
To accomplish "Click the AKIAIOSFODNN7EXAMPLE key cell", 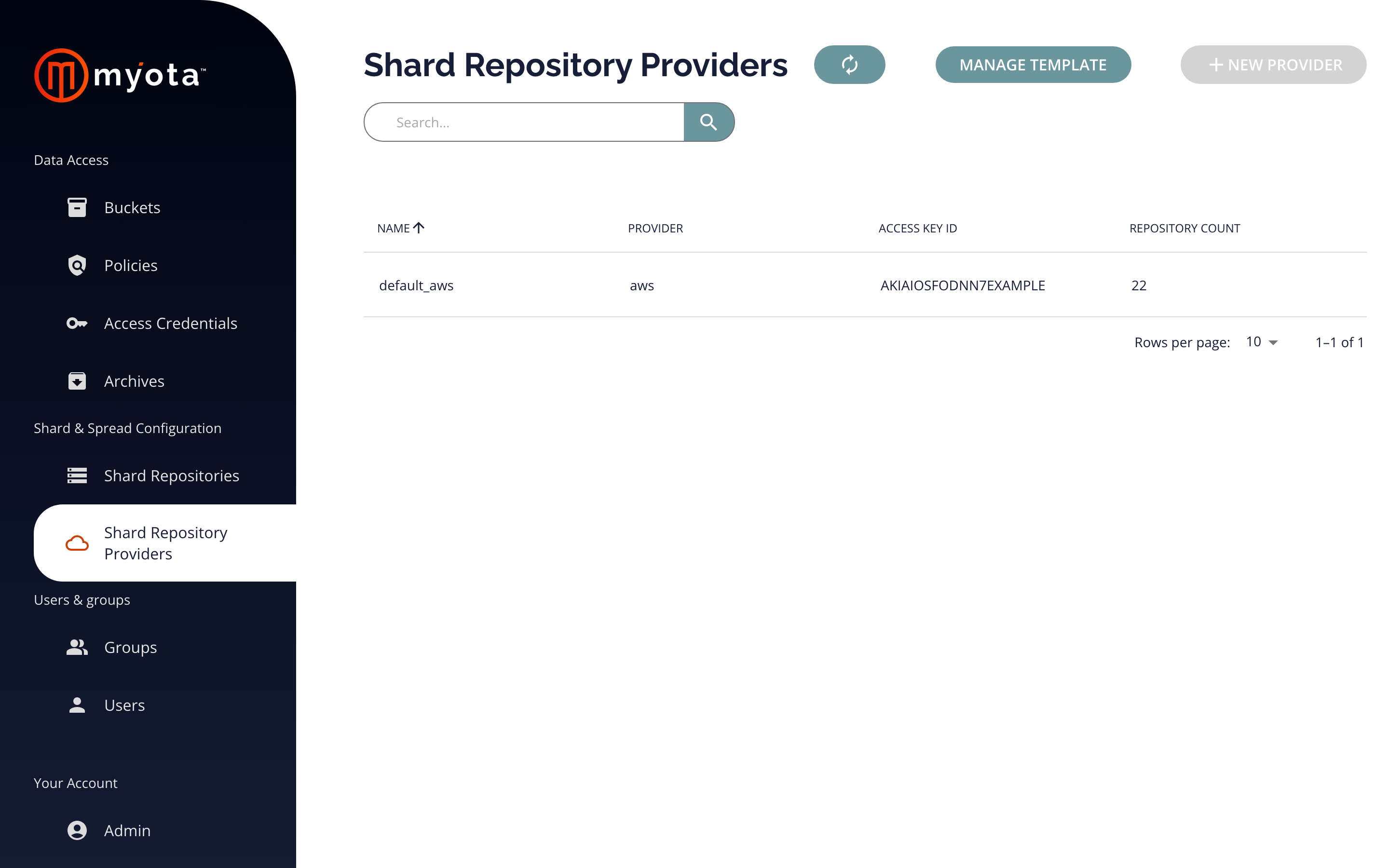I will tap(963, 285).
